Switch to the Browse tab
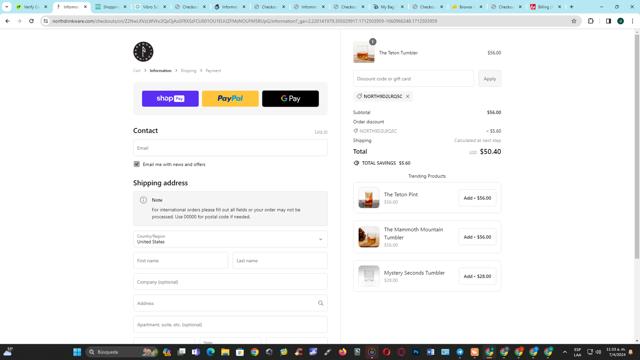640x360 pixels. point(467,7)
